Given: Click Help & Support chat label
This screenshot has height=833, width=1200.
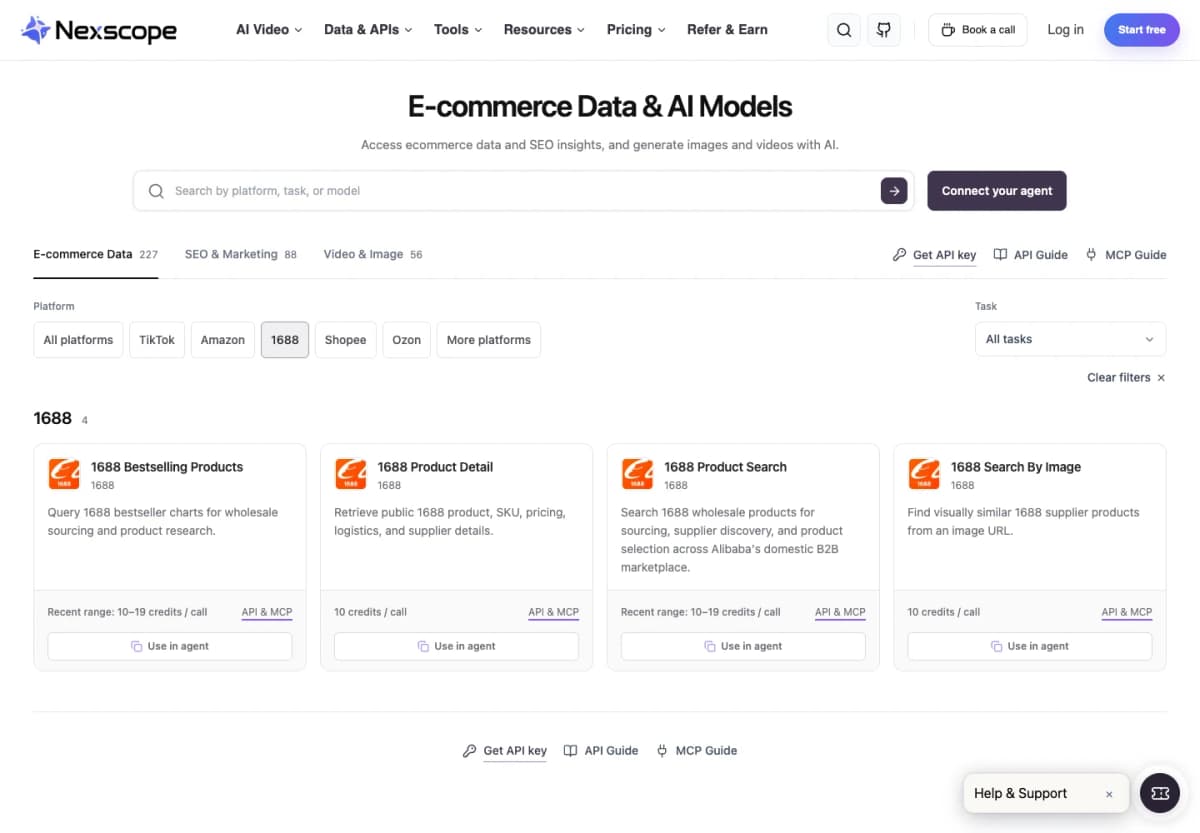Looking at the screenshot, I should coord(1021,794).
